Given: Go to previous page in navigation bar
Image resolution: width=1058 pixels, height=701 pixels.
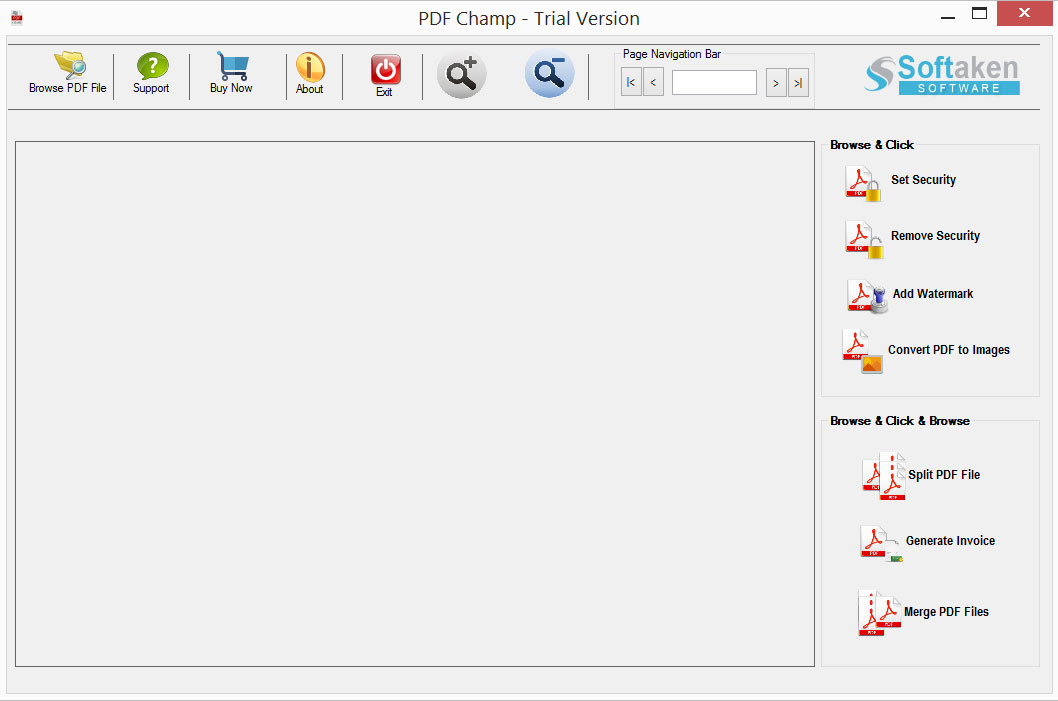Looking at the screenshot, I should (653, 82).
